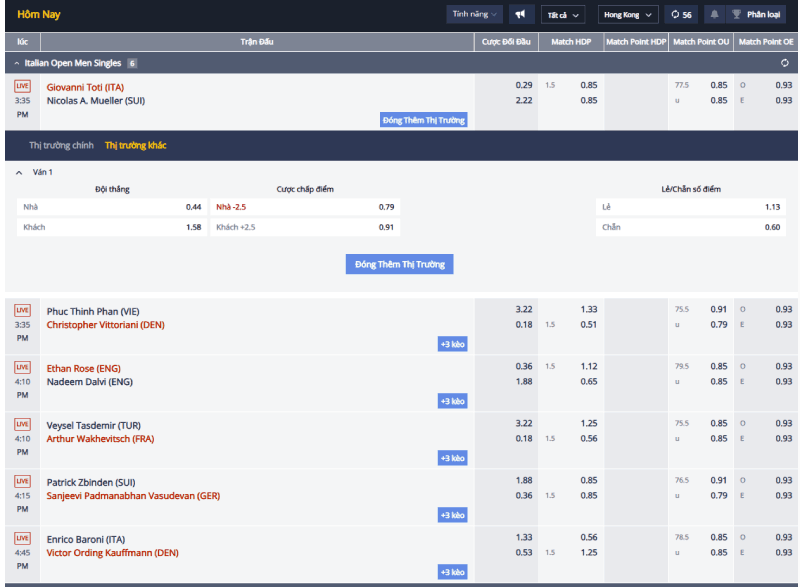Open the Tính năng dropdown

[x=474, y=14]
